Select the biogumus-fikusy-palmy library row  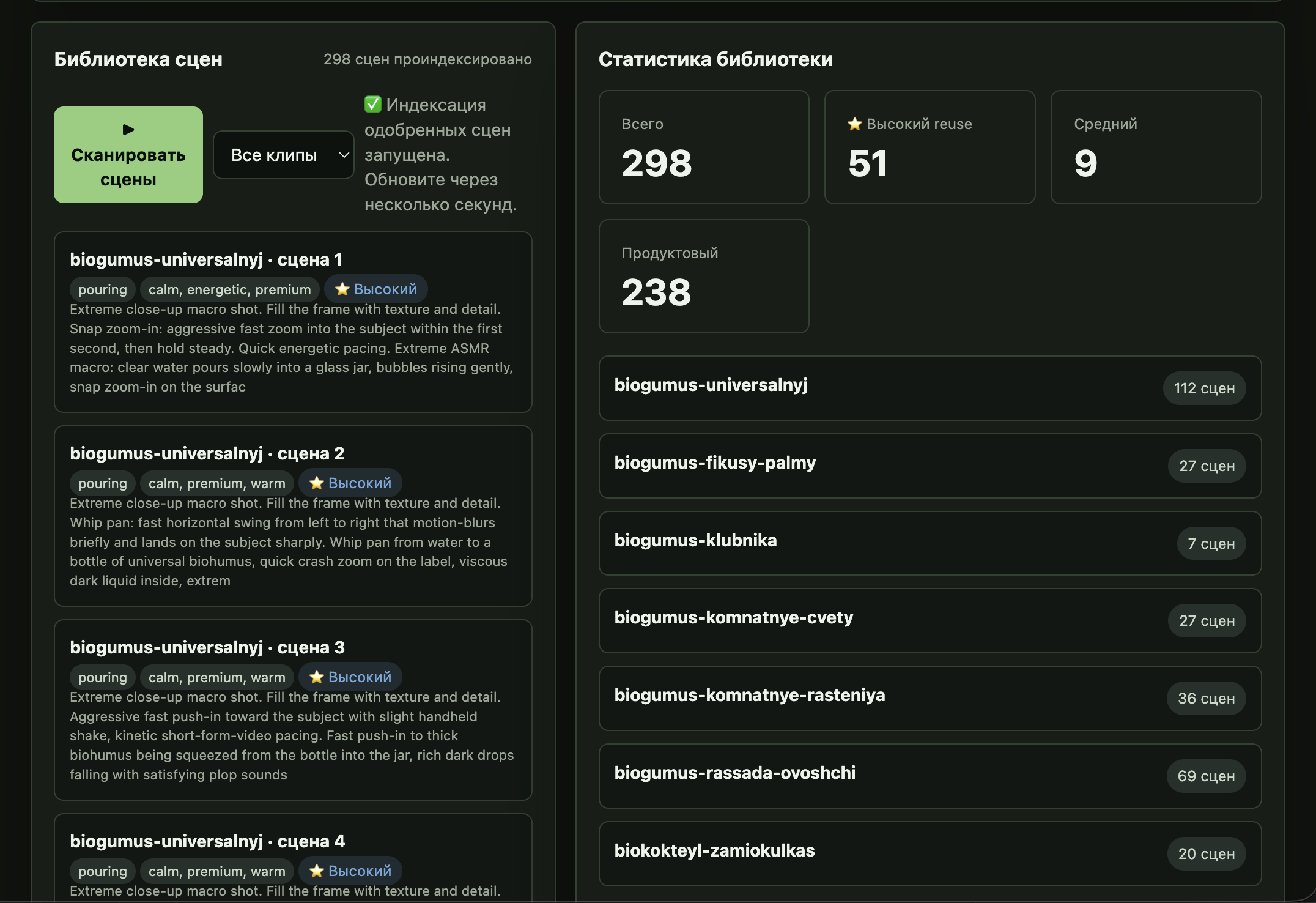930,466
